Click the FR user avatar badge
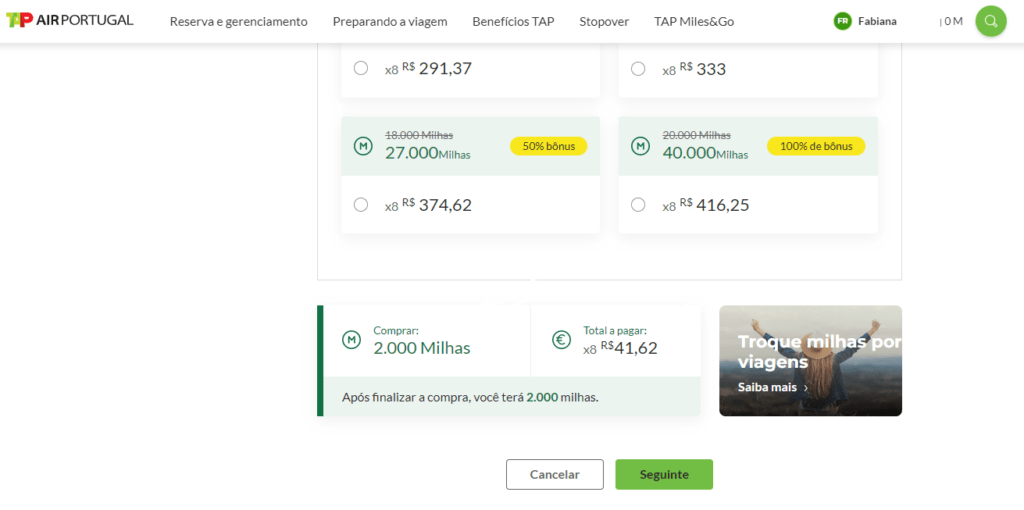 (842, 21)
